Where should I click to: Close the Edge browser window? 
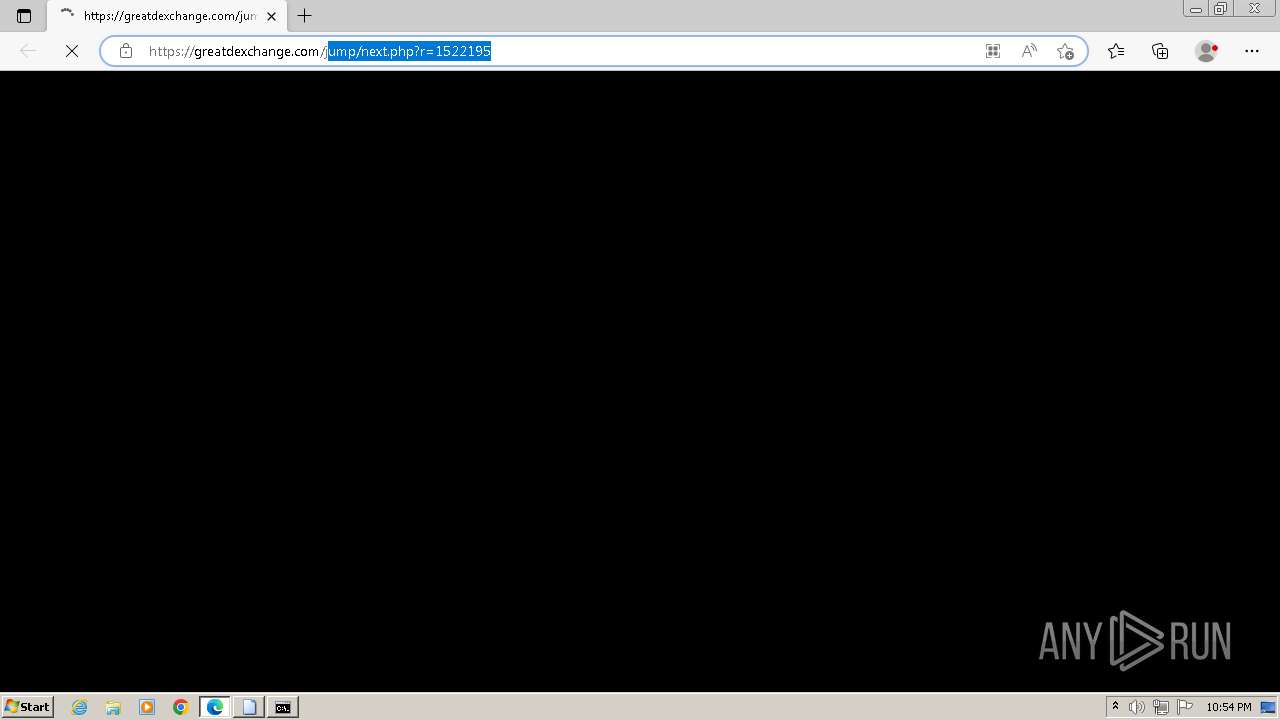pos(1255,9)
